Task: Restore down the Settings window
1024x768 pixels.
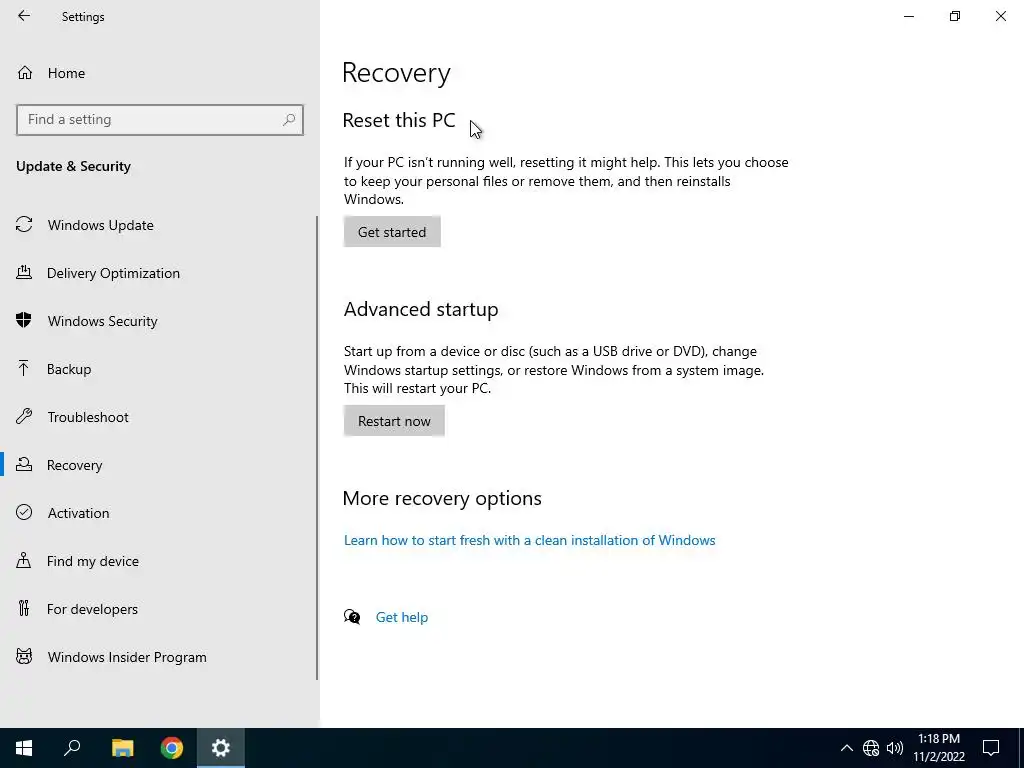Action: (955, 16)
